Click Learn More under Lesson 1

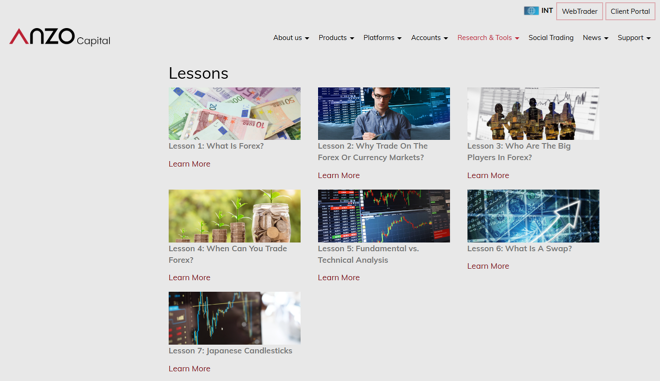click(x=189, y=164)
